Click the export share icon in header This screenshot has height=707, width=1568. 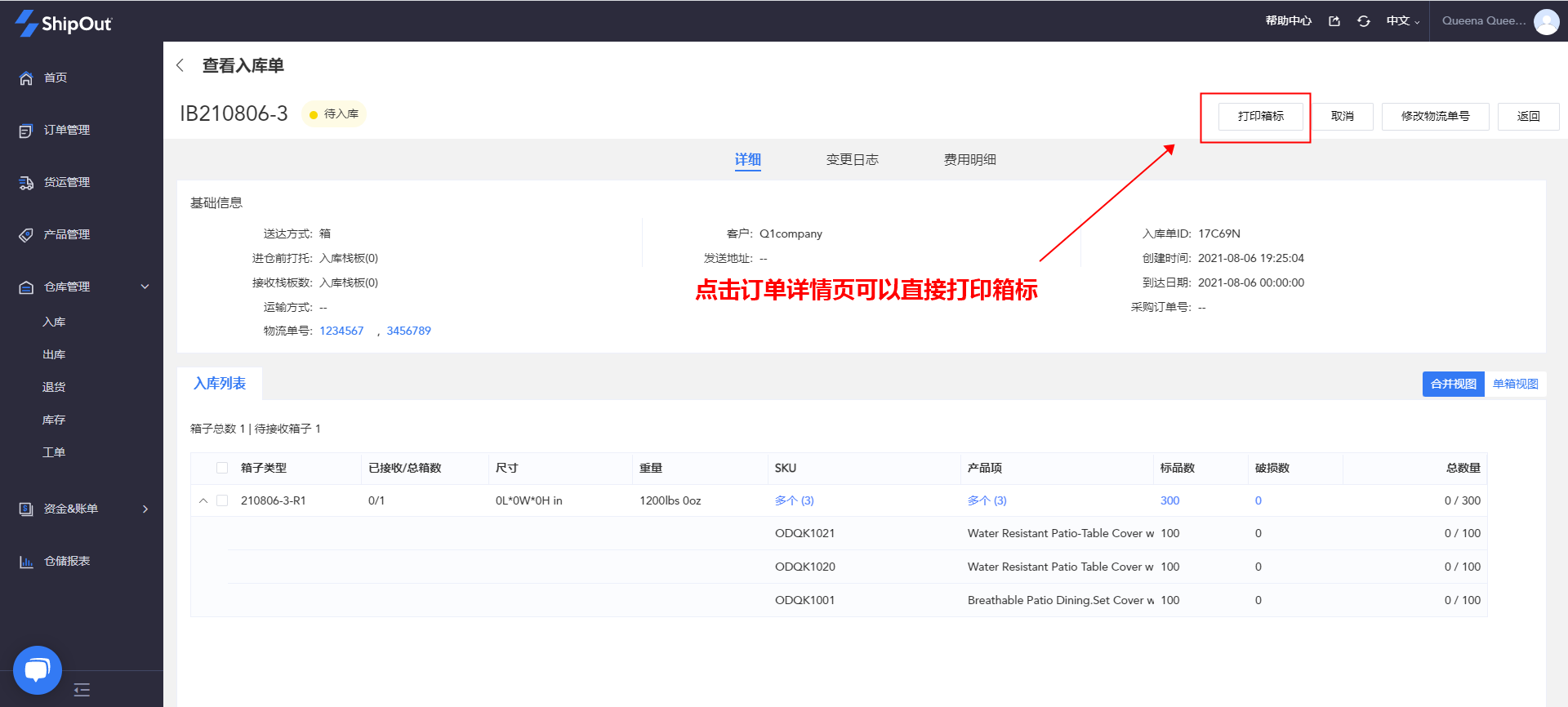pos(1334,21)
